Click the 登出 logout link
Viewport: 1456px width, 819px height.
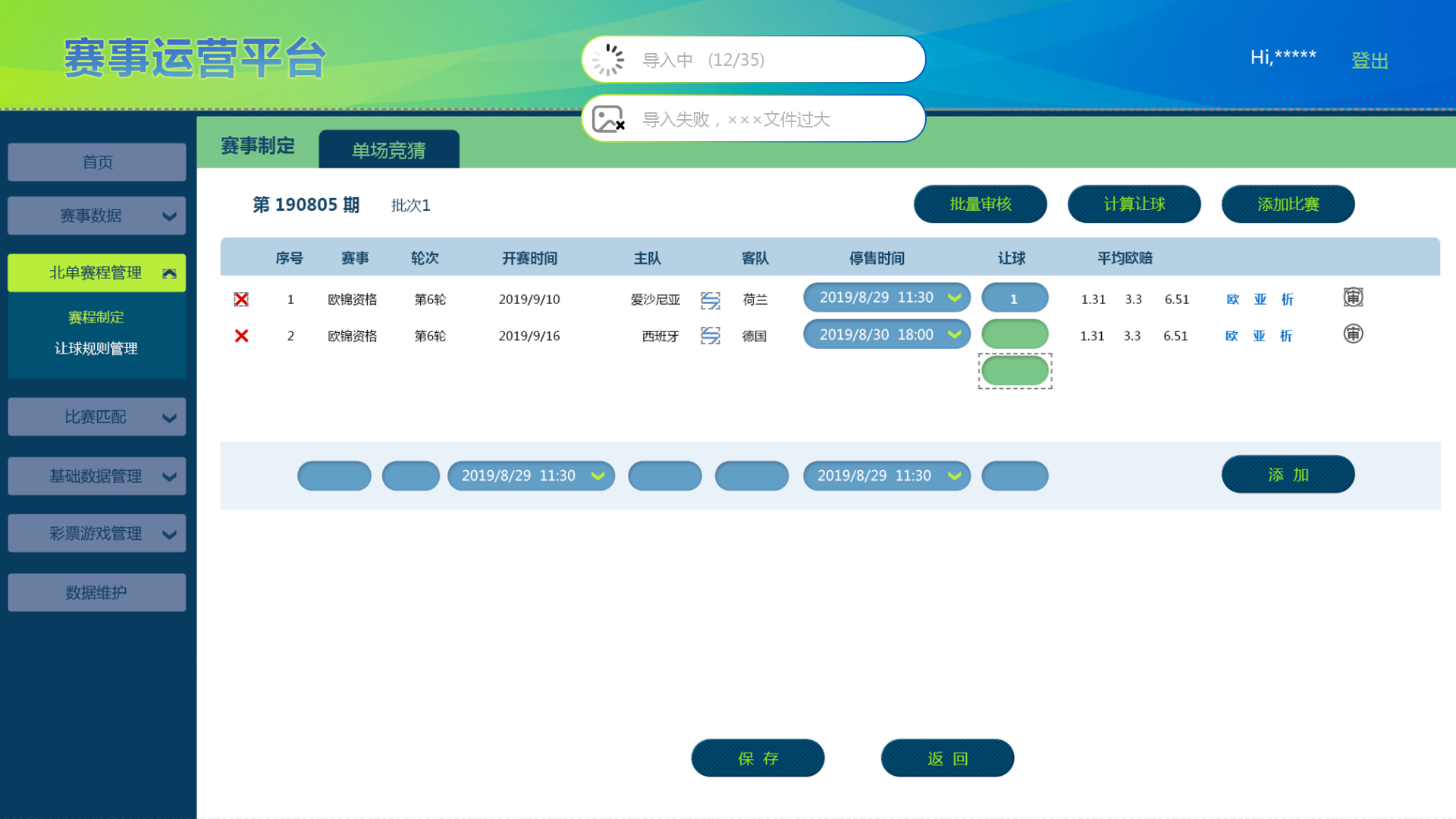(x=1370, y=60)
